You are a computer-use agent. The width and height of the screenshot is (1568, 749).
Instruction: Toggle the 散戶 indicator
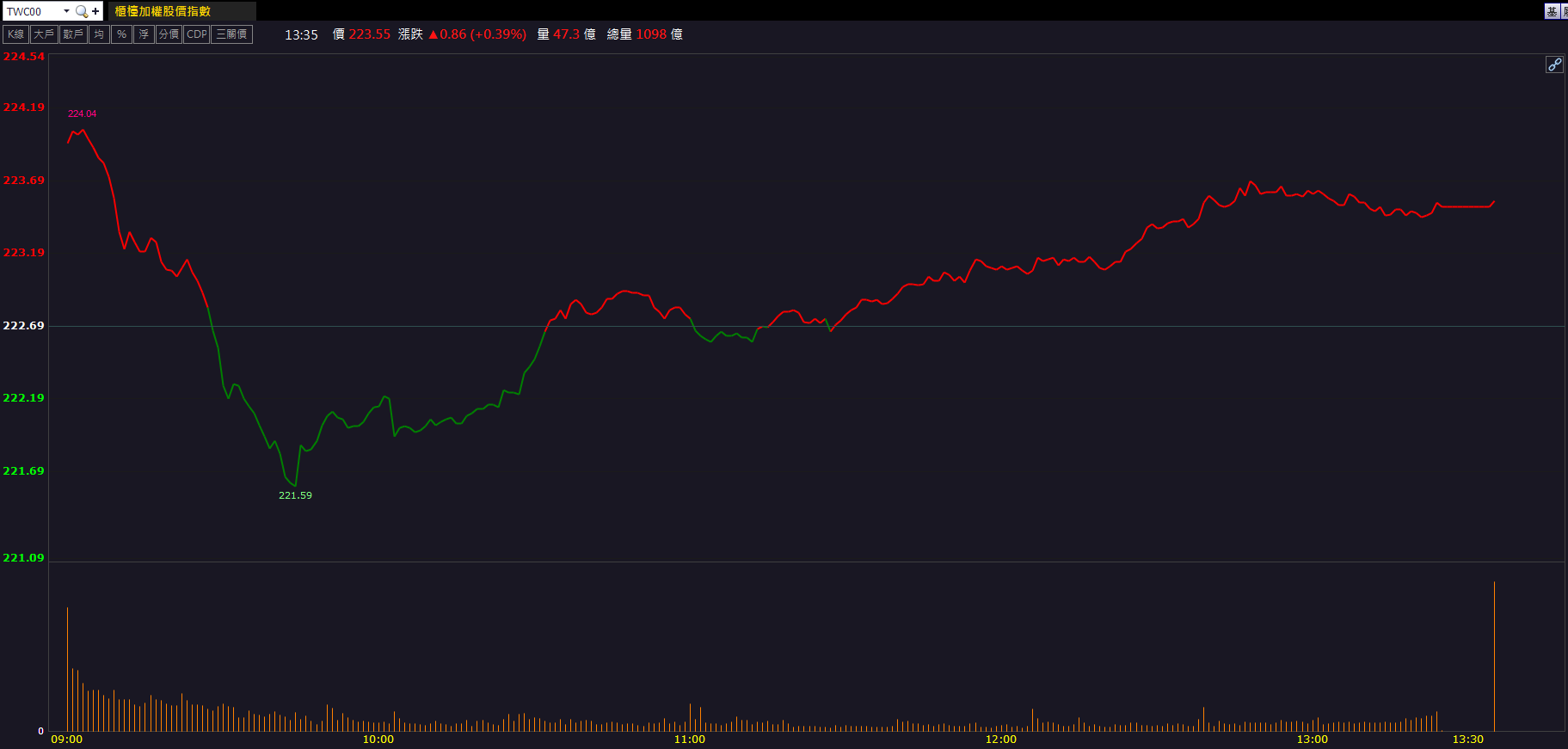coord(73,34)
